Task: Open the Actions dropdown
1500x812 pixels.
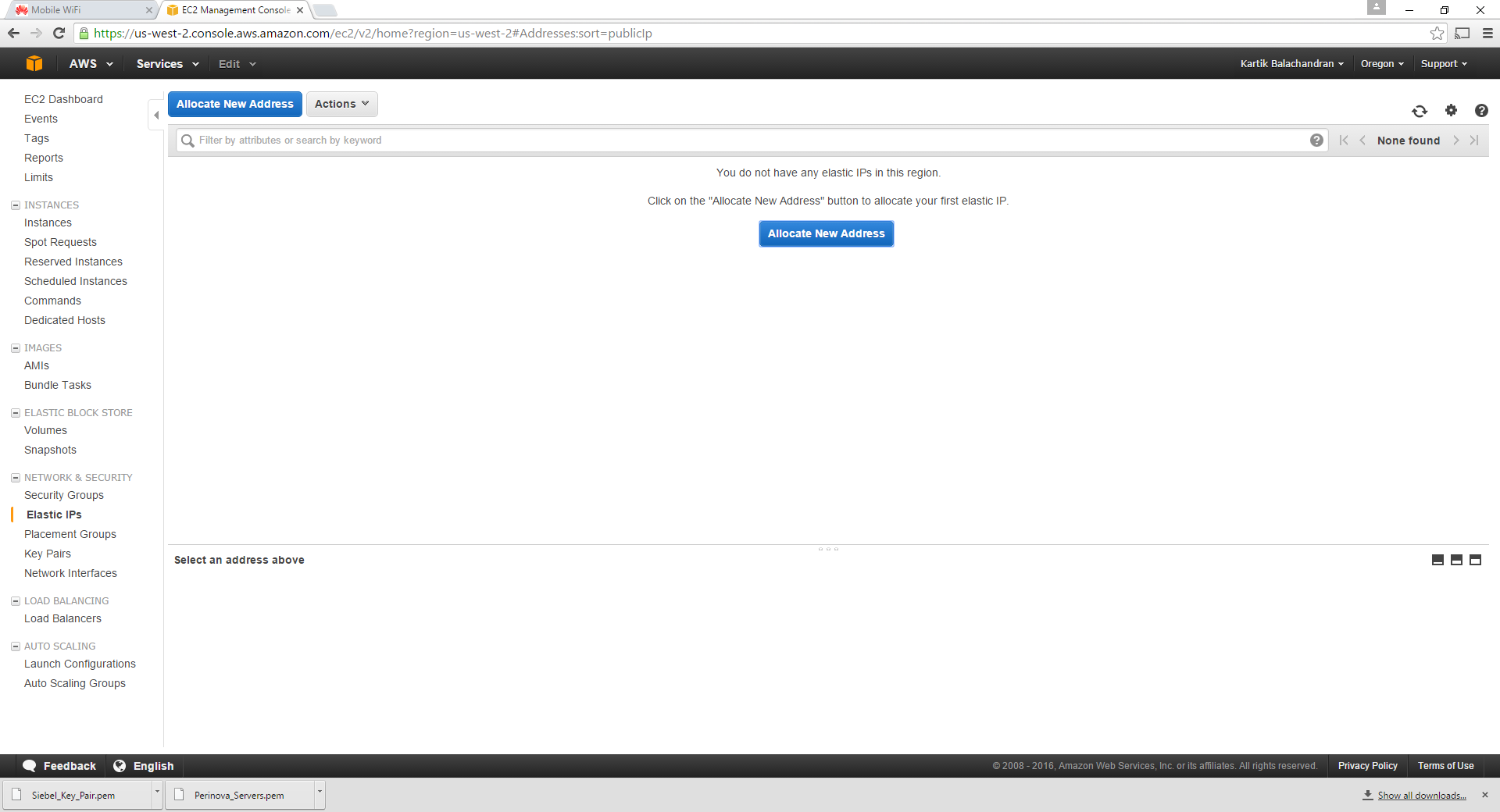Action: coord(342,104)
